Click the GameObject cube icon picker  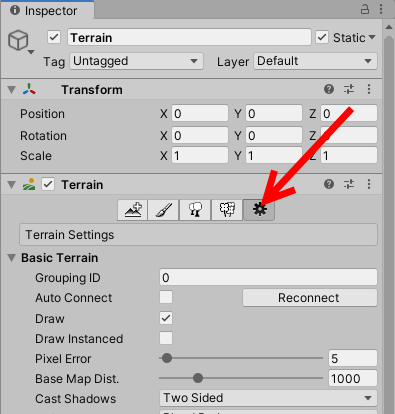tap(19, 41)
